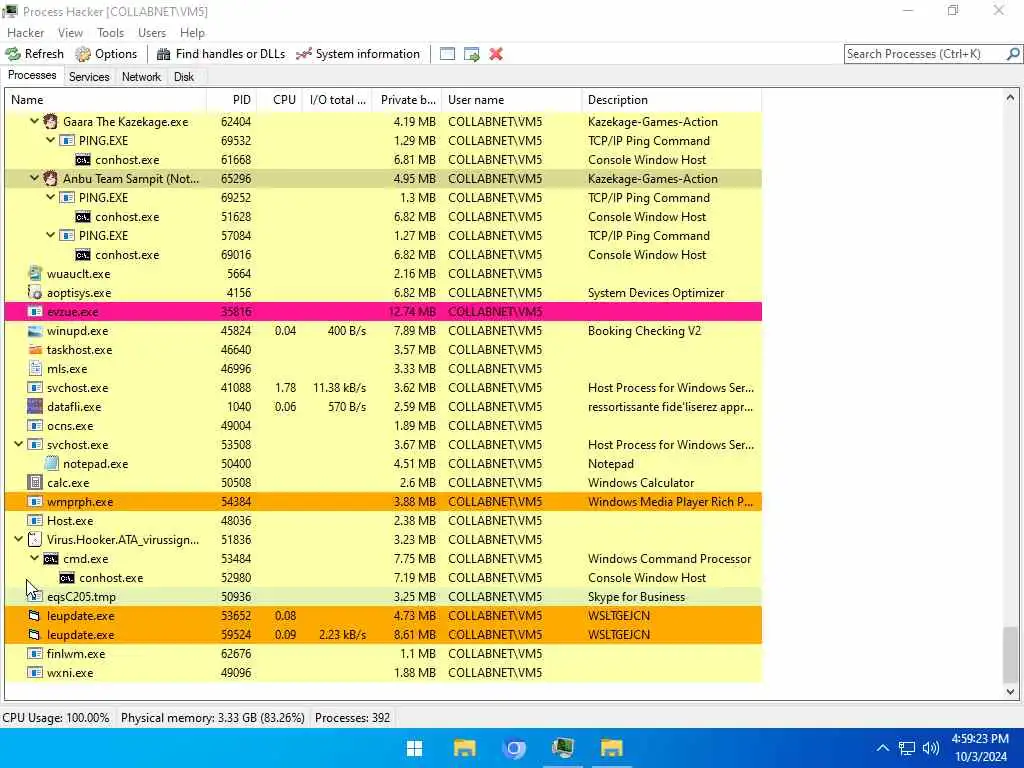Show hidden system tray icons chevron
1024x768 pixels.
[882, 748]
